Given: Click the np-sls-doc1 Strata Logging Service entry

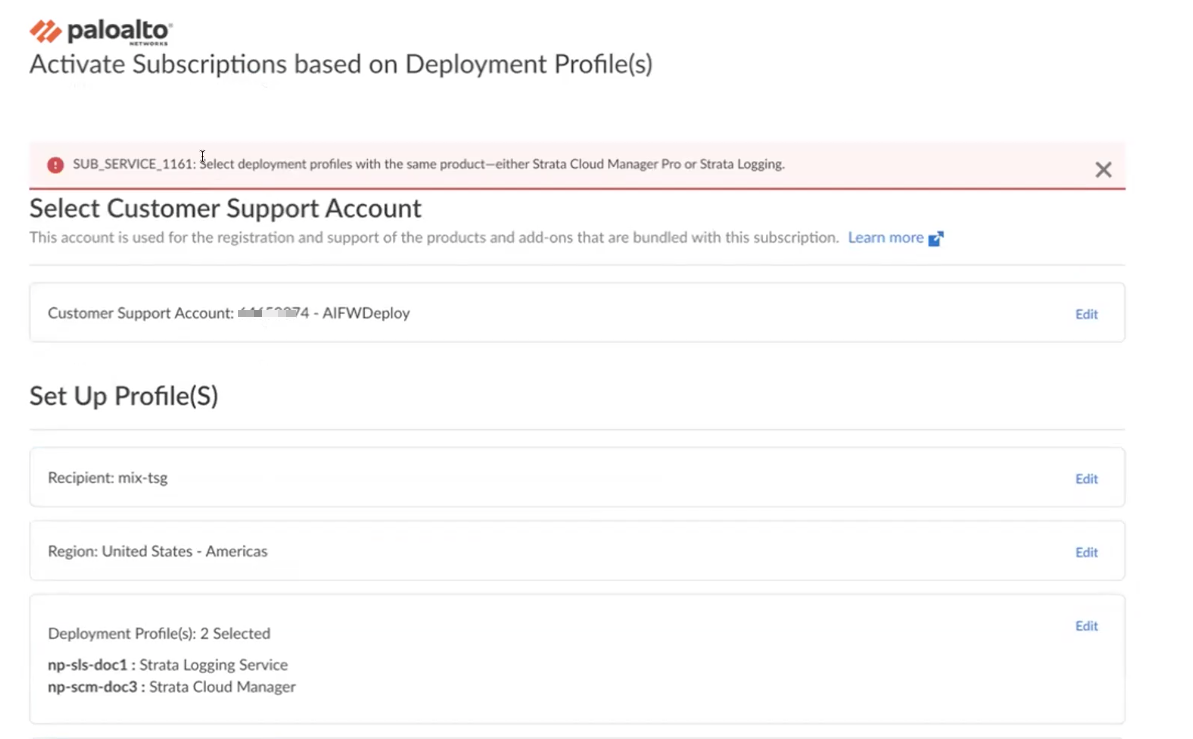Looking at the screenshot, I should (x=168, y=665).
